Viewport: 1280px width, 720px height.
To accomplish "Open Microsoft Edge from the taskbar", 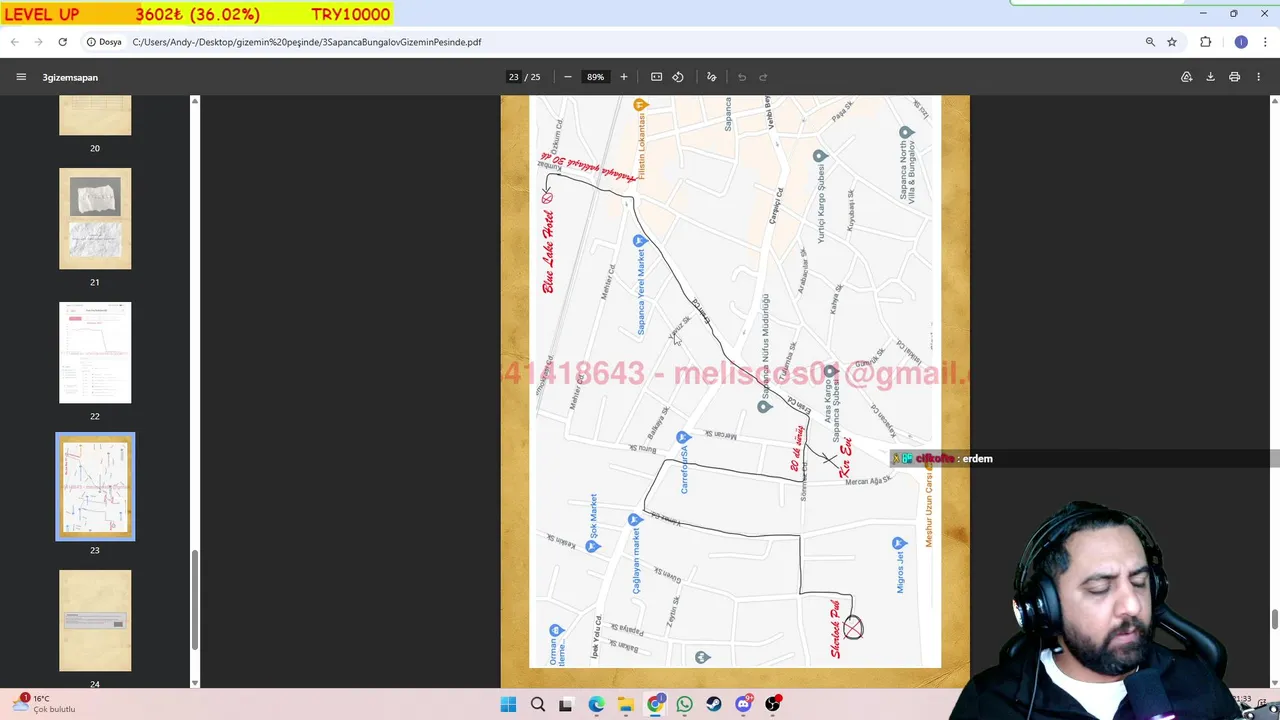I will (596, 704).
